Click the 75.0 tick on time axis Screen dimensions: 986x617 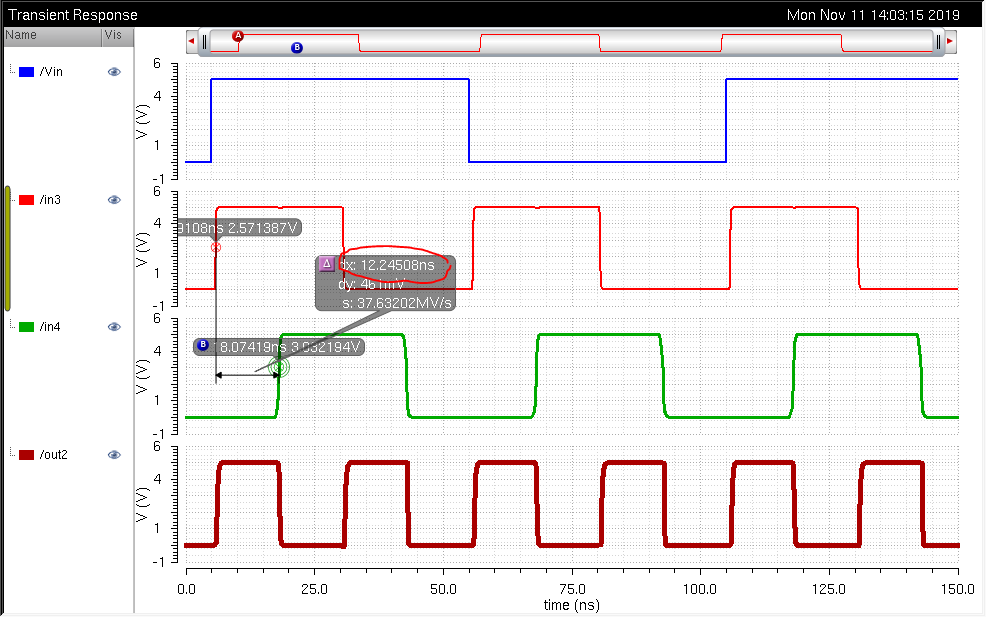point(572,589)
